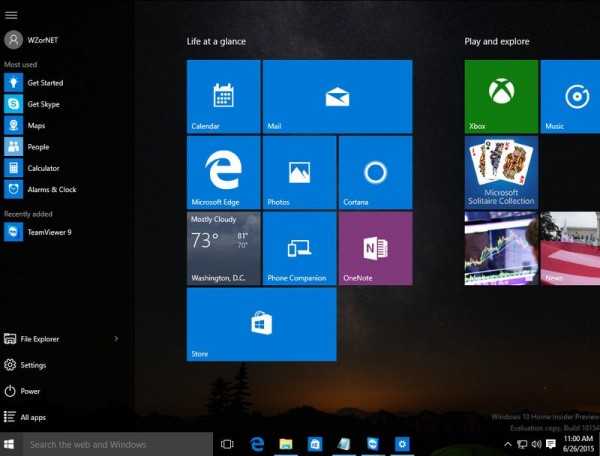Open TeamViewer from the taskbar
Viewport: 600px width, 456px height.
[x=373, y=444]
